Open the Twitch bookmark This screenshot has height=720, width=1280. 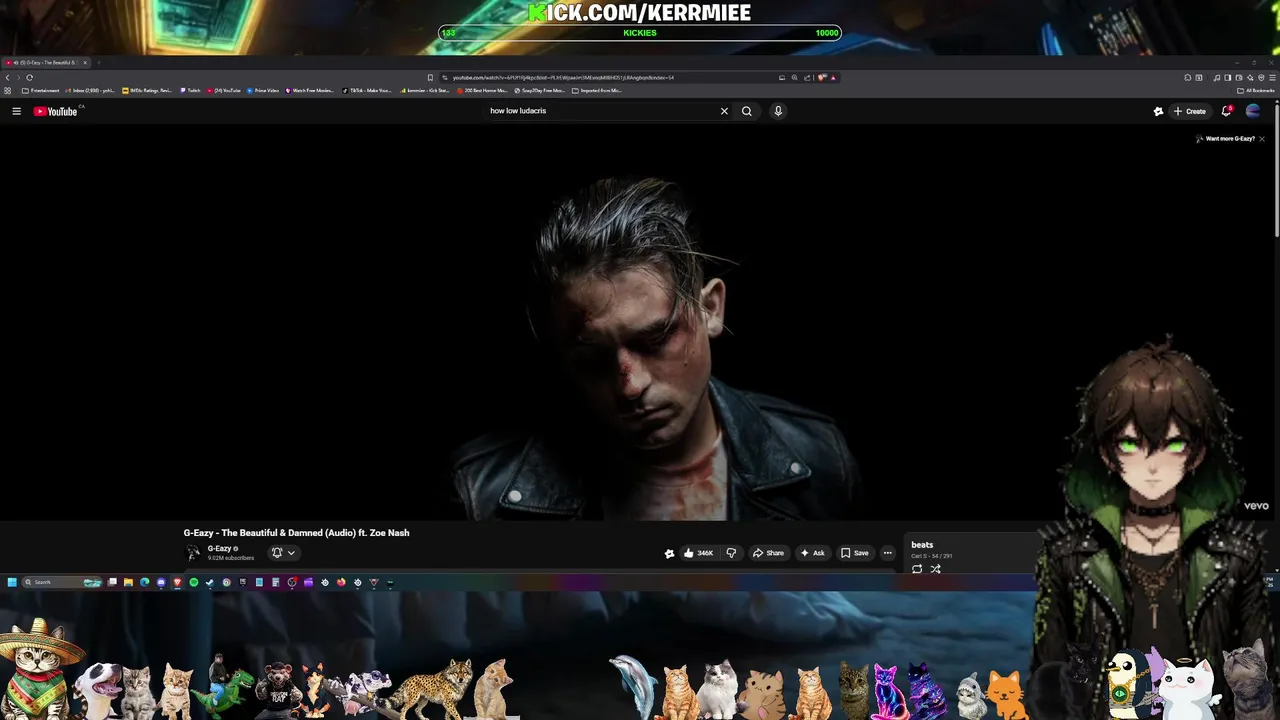point(190,90)
